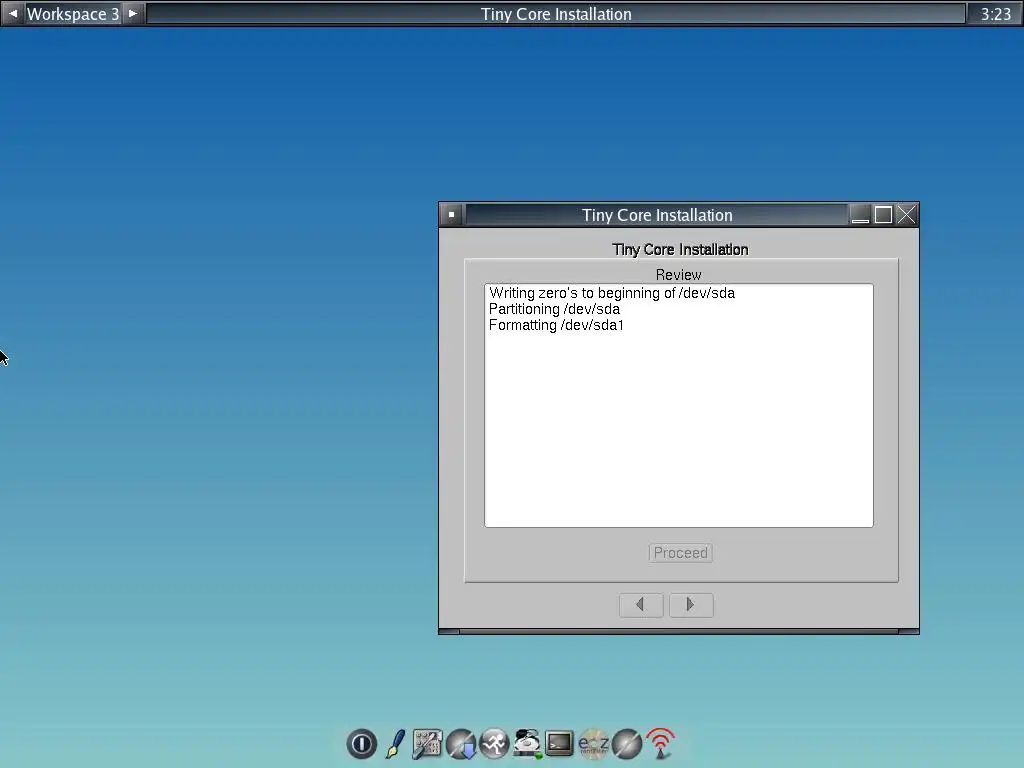Open the Exit power icon in the dock

pos(362,744)
